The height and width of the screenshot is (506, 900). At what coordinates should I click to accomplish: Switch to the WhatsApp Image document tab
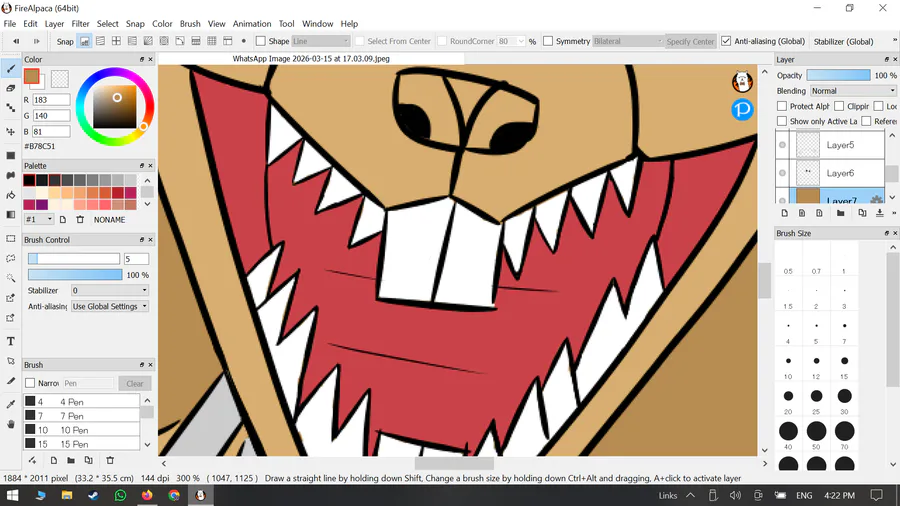pyautogui.click(x=311, y=59)
